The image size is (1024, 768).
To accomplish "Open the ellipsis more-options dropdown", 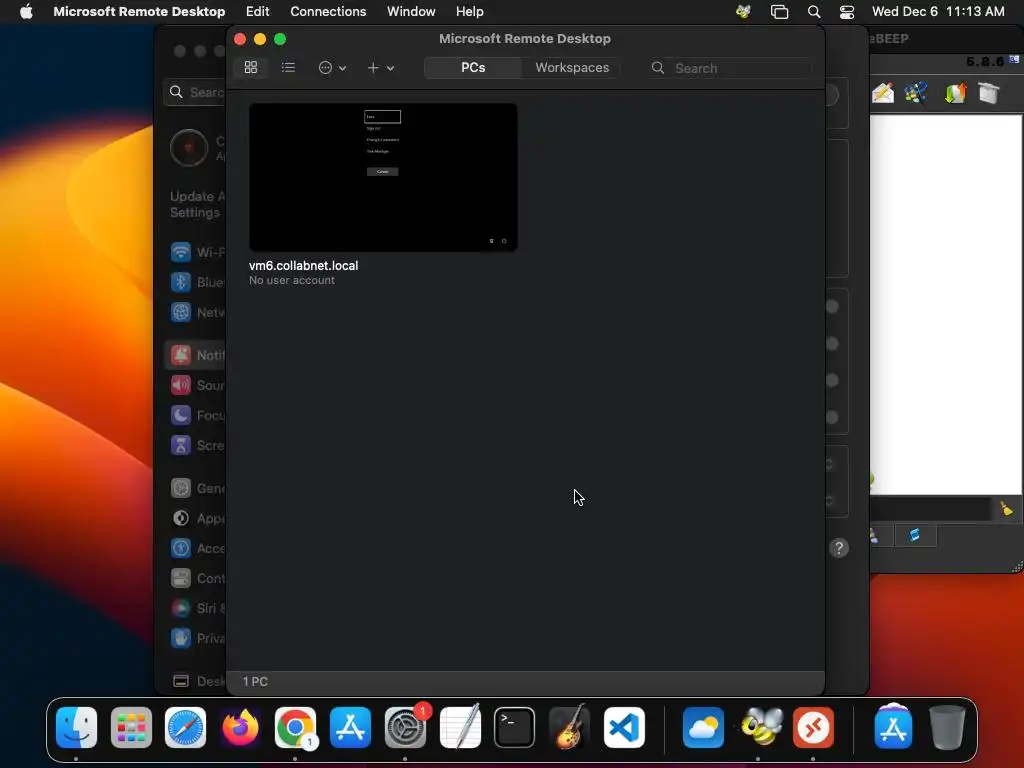I will tap(332, 67).
